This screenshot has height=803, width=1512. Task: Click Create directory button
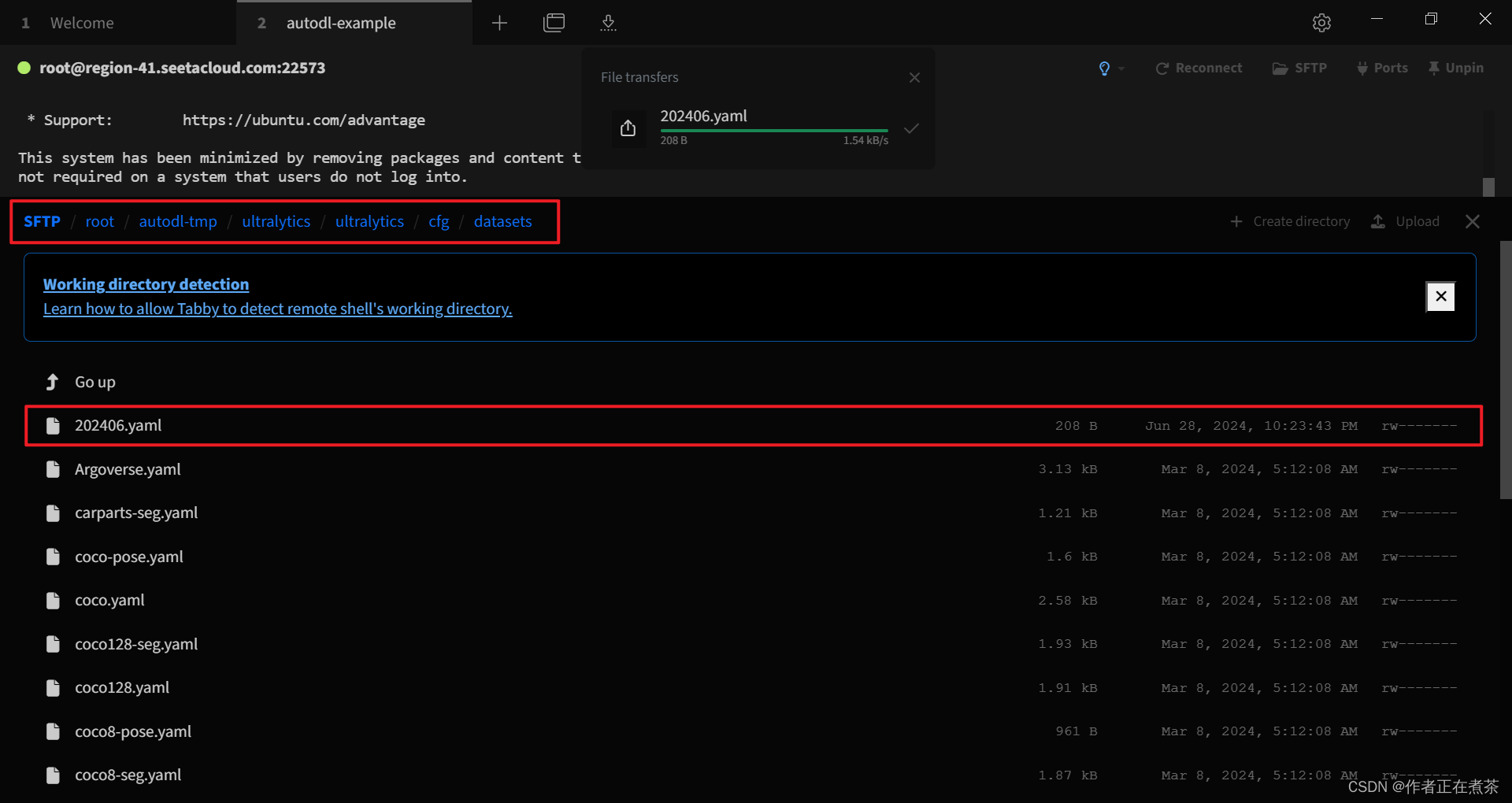pos(1290,222)
